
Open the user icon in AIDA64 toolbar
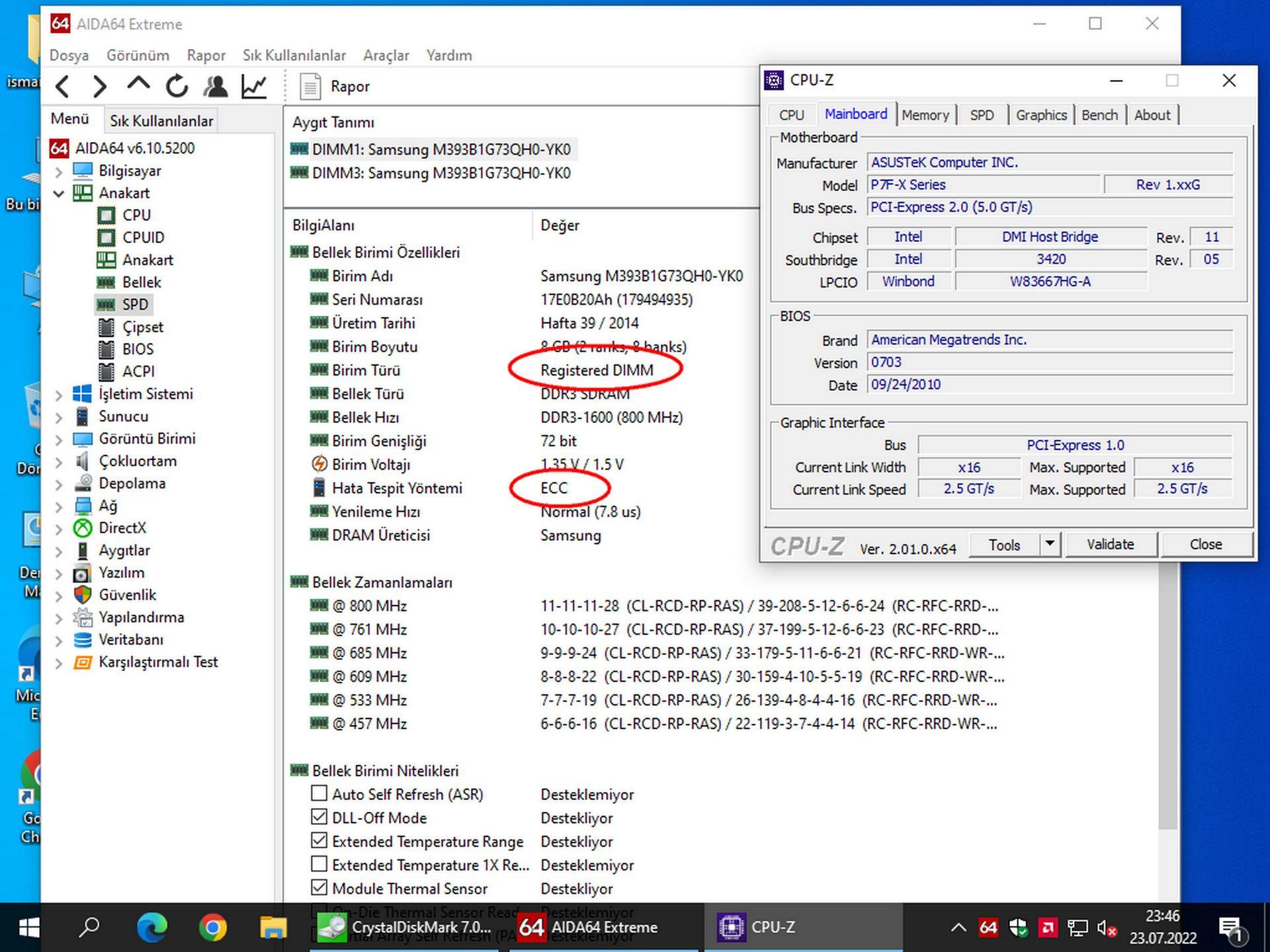pos(216,87)
